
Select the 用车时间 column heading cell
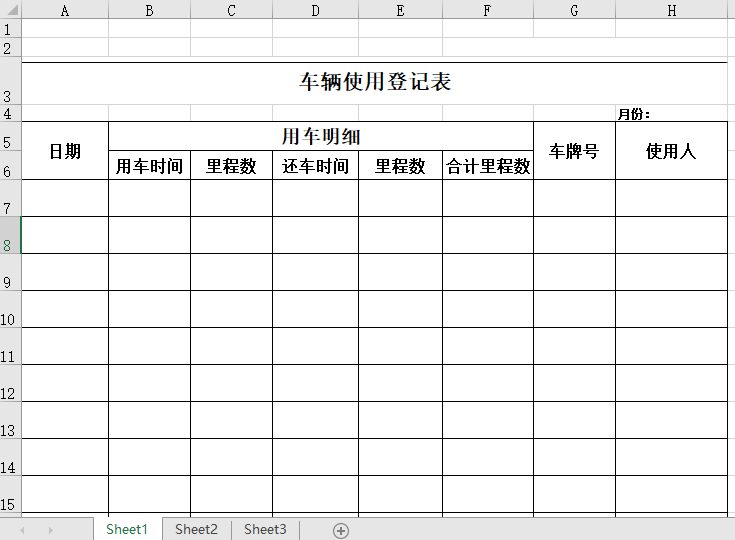pos(149,166)
